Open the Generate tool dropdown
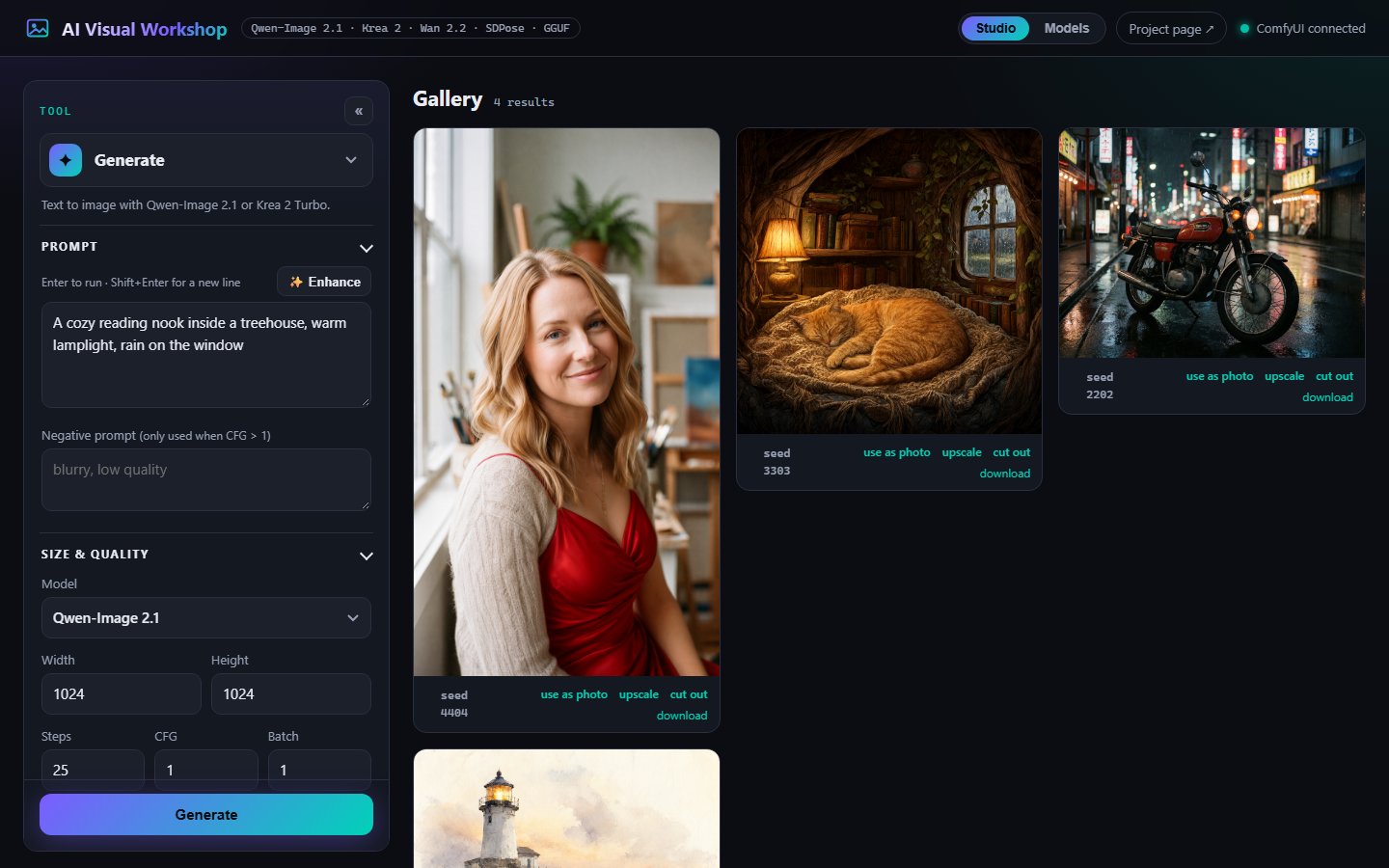Image resolution: width=1389 pixels, height=868 pixels. 206,160
